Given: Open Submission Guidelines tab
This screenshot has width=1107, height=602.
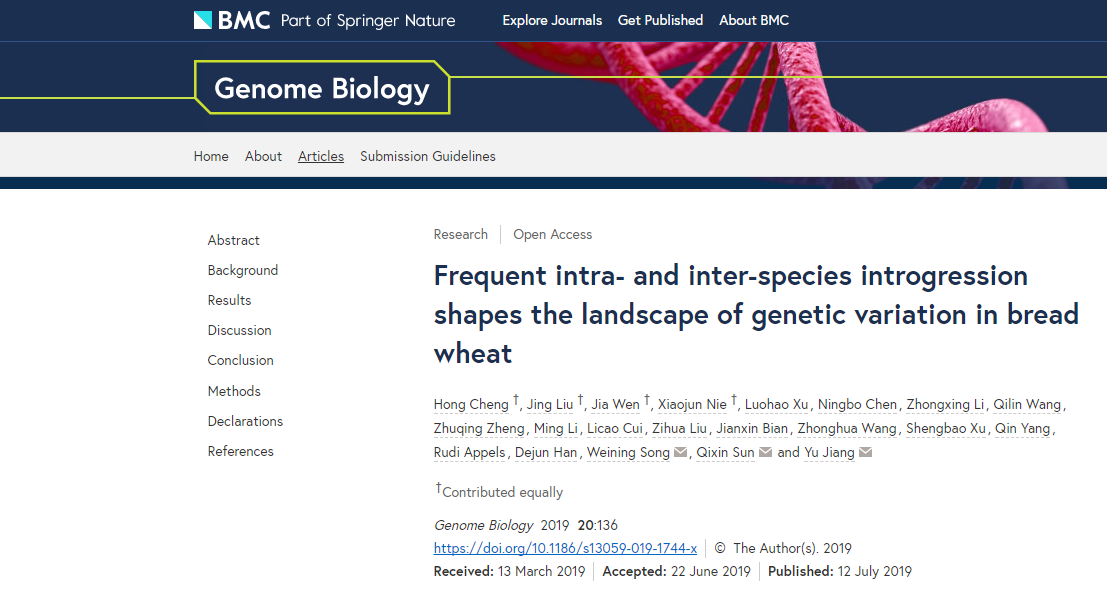Looking at the screenshot, I should pyautogui.click(x=428, y=156).
